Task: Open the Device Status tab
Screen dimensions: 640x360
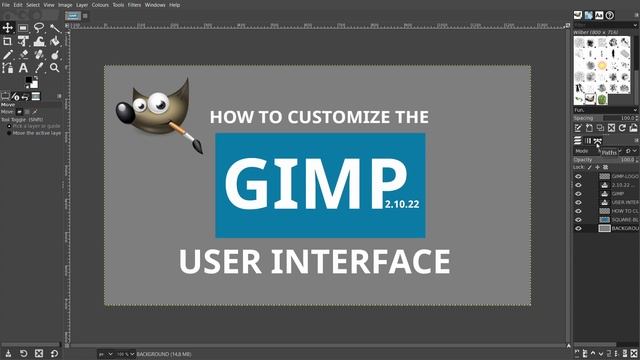Action: click(16, 96)
